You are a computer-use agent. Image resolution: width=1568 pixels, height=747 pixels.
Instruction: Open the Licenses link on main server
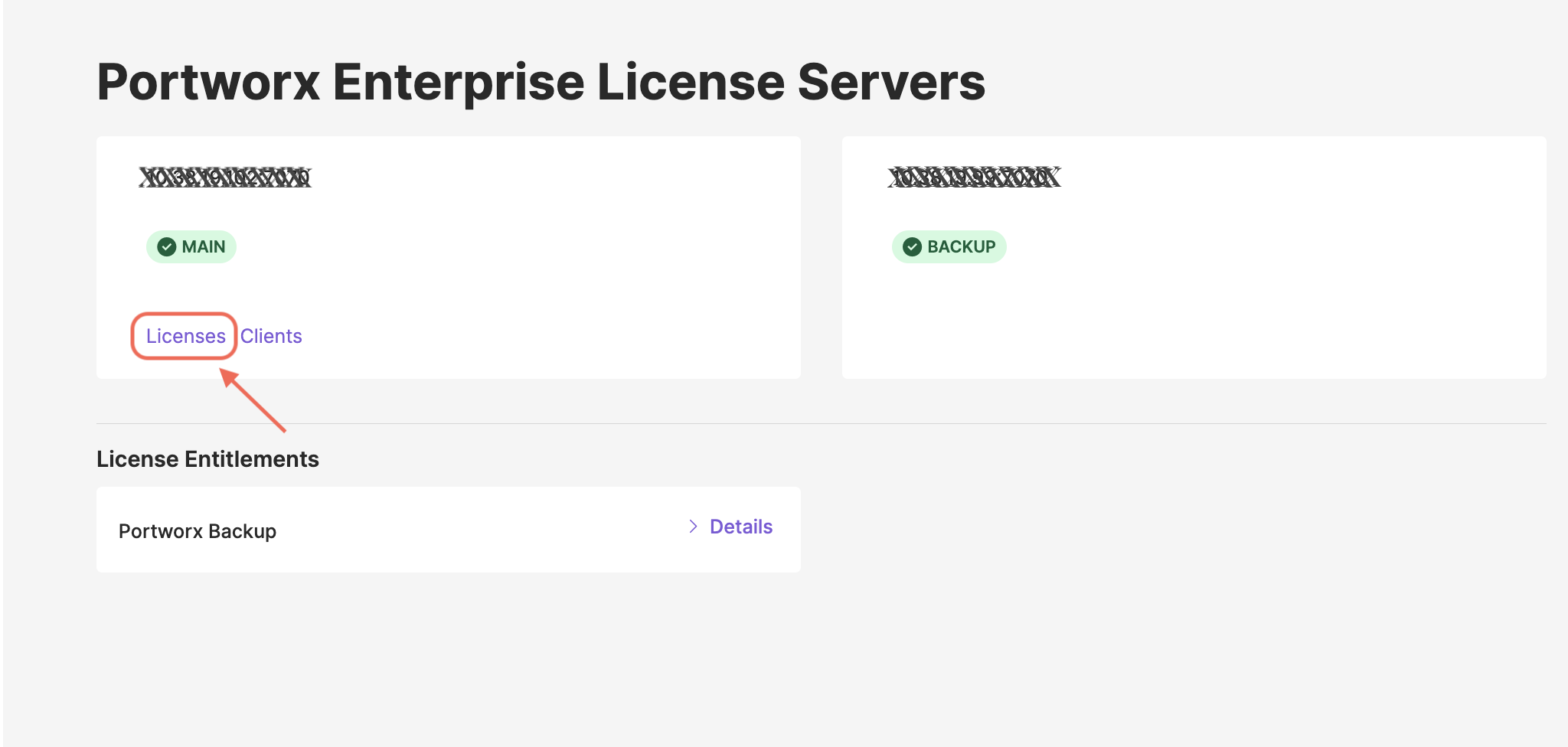pyautogui.click(x=185, y=336)
